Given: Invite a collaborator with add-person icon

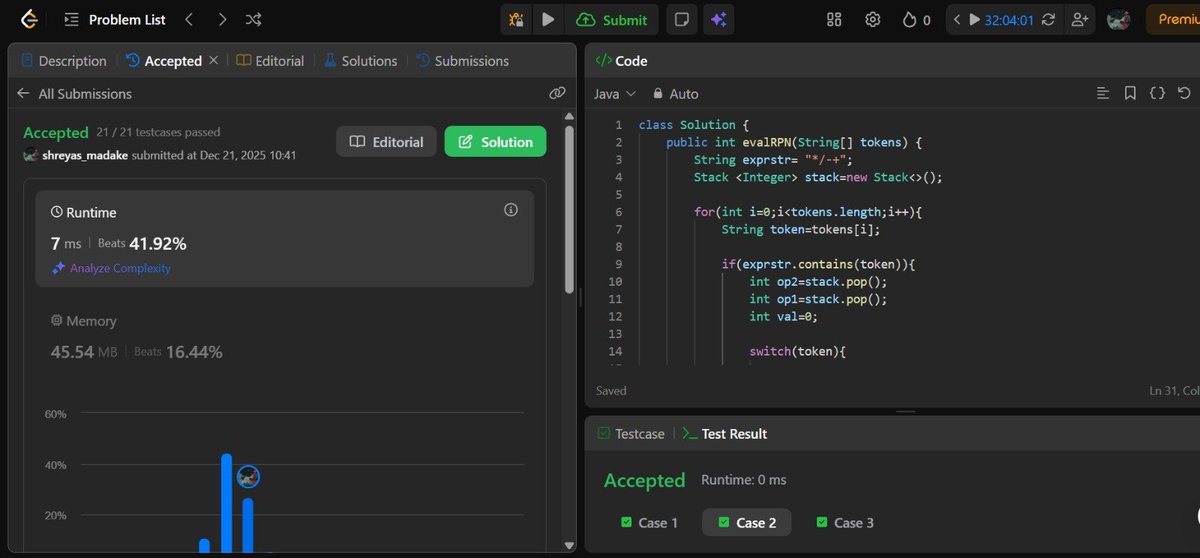Looking at the screenshot, I should [x=1079, y=19].
